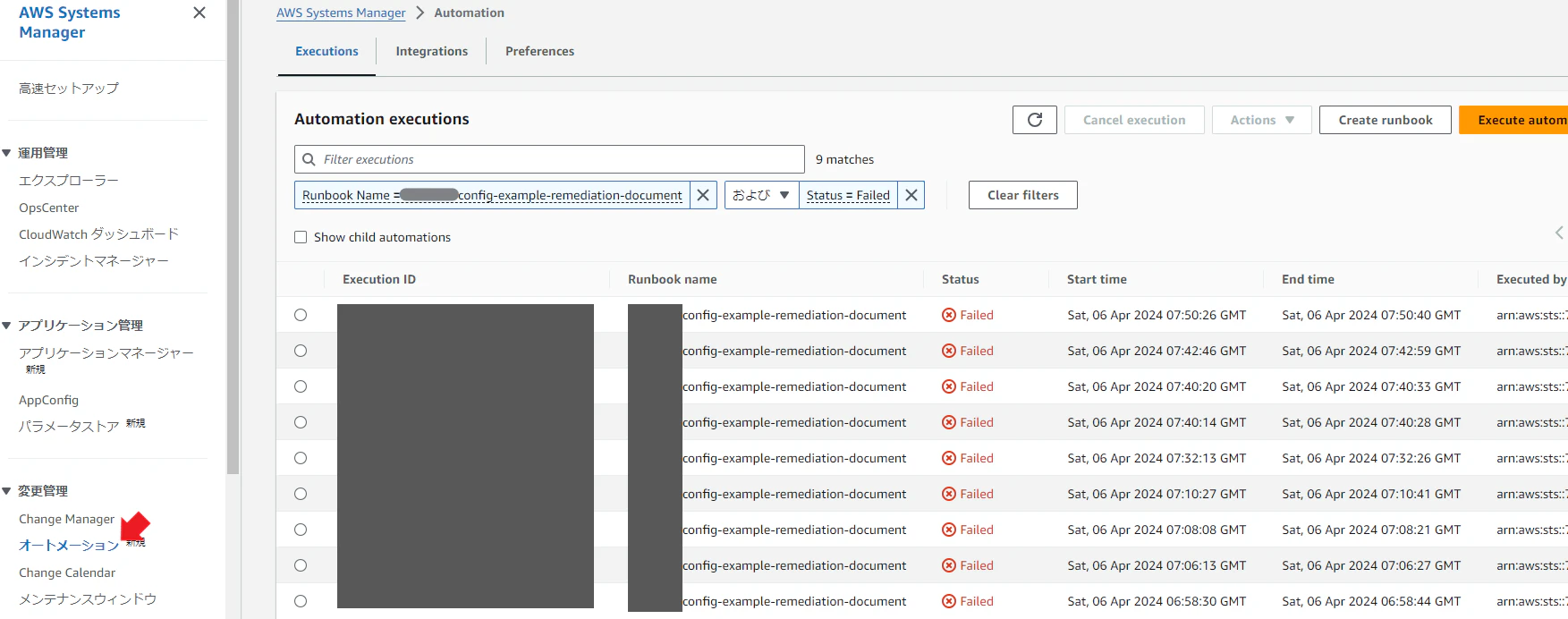Open OpsCenter in sidebar
Viewport: 1568px width, 619px height.
pyautogui.click(x=49, y=208)
